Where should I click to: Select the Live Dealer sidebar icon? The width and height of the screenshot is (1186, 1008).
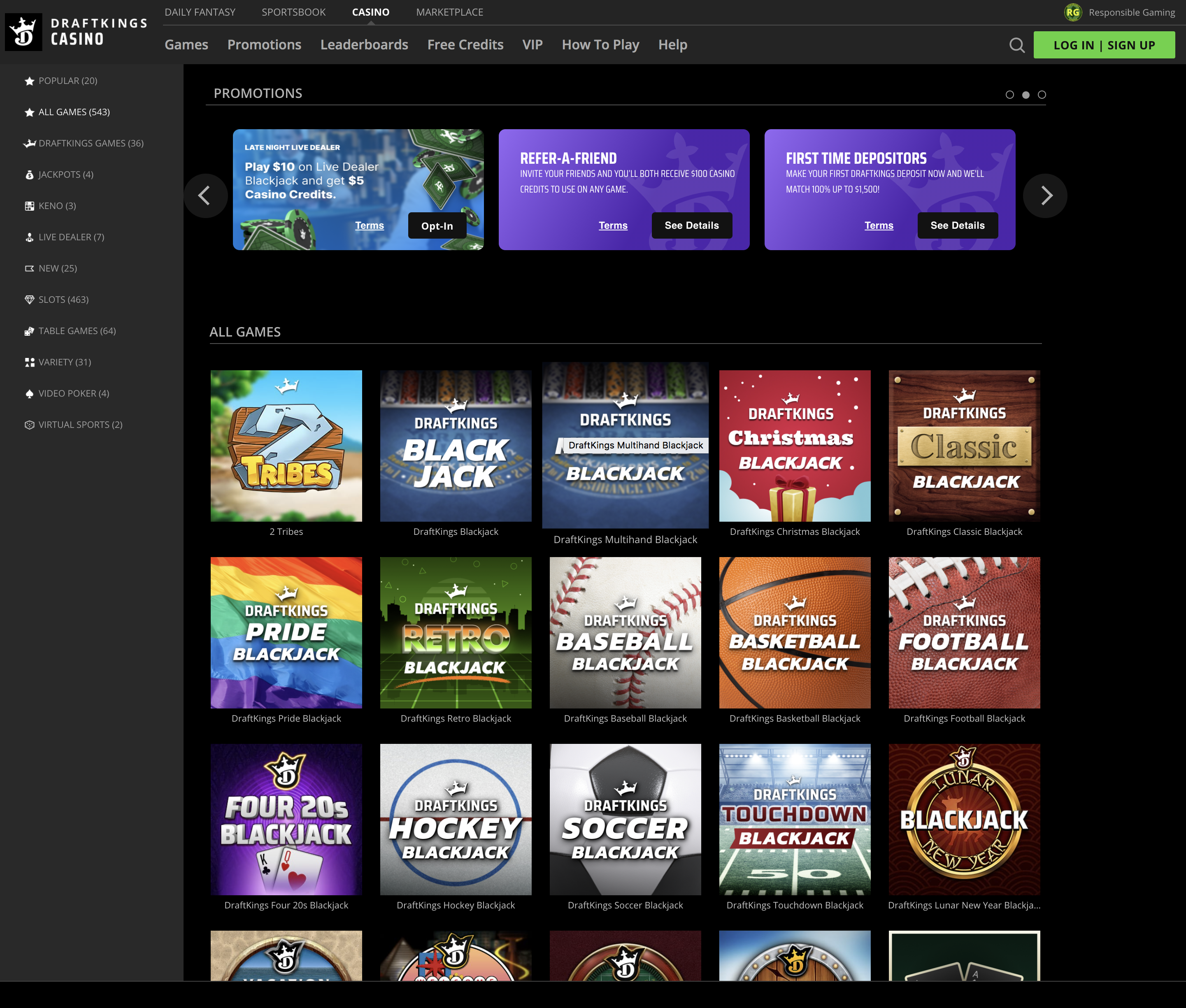(x=29, y=237)
